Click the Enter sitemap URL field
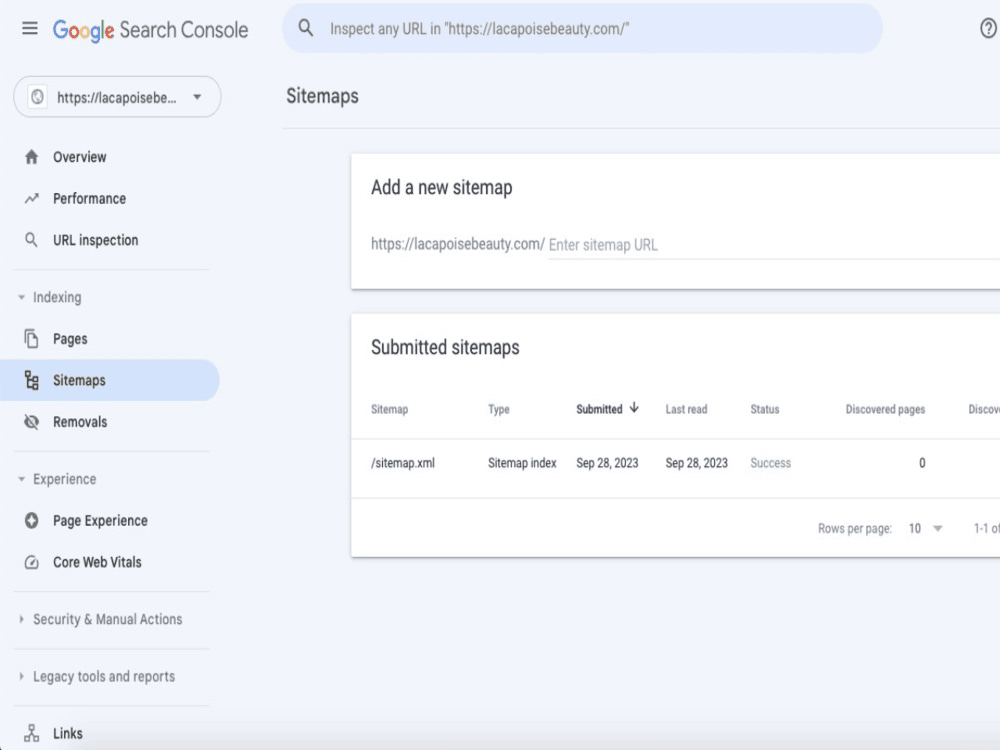The height and width of the screenshot is (750, 1000). [x=774, y=245]
